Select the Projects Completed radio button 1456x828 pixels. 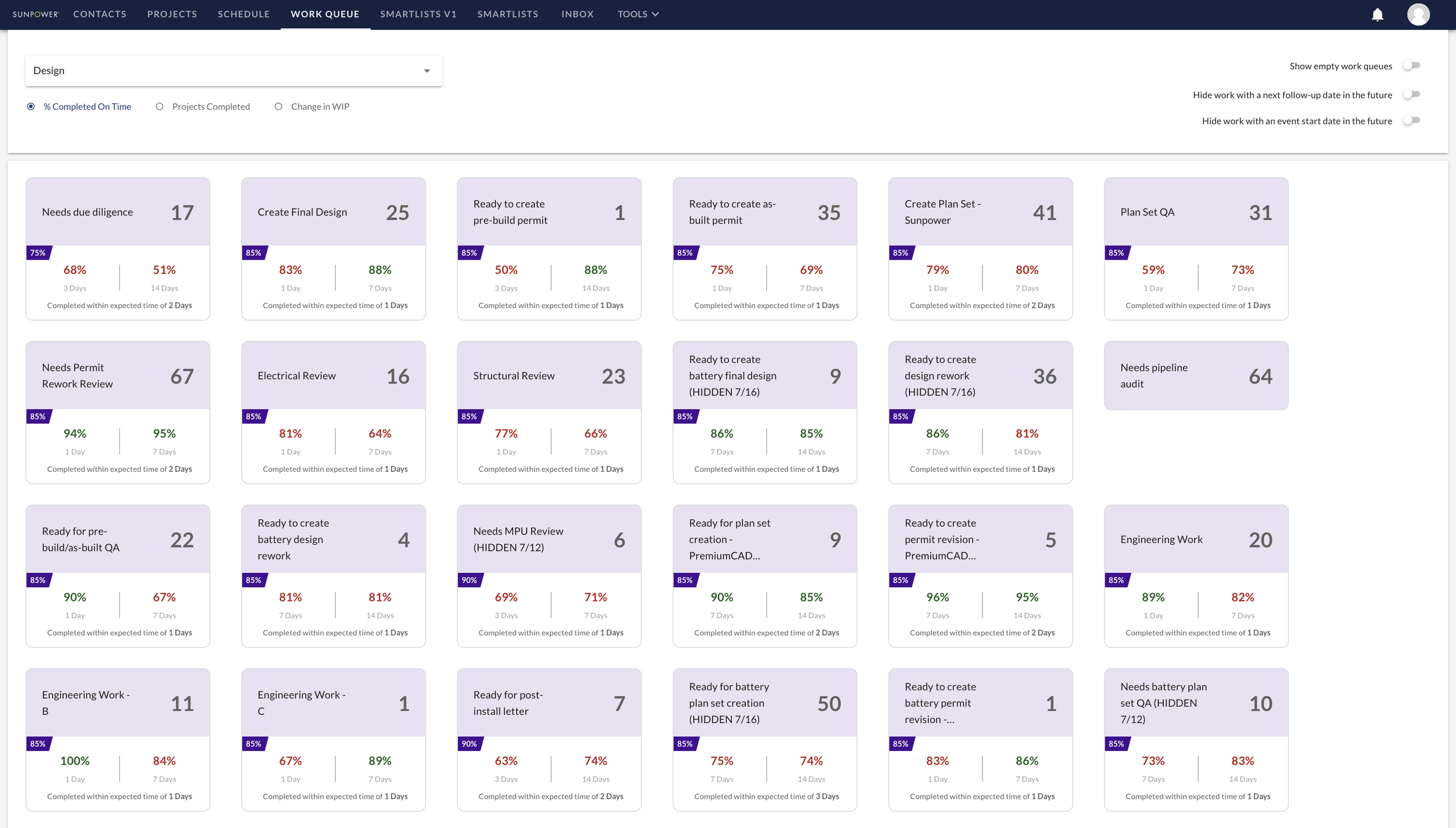(159, 106)
